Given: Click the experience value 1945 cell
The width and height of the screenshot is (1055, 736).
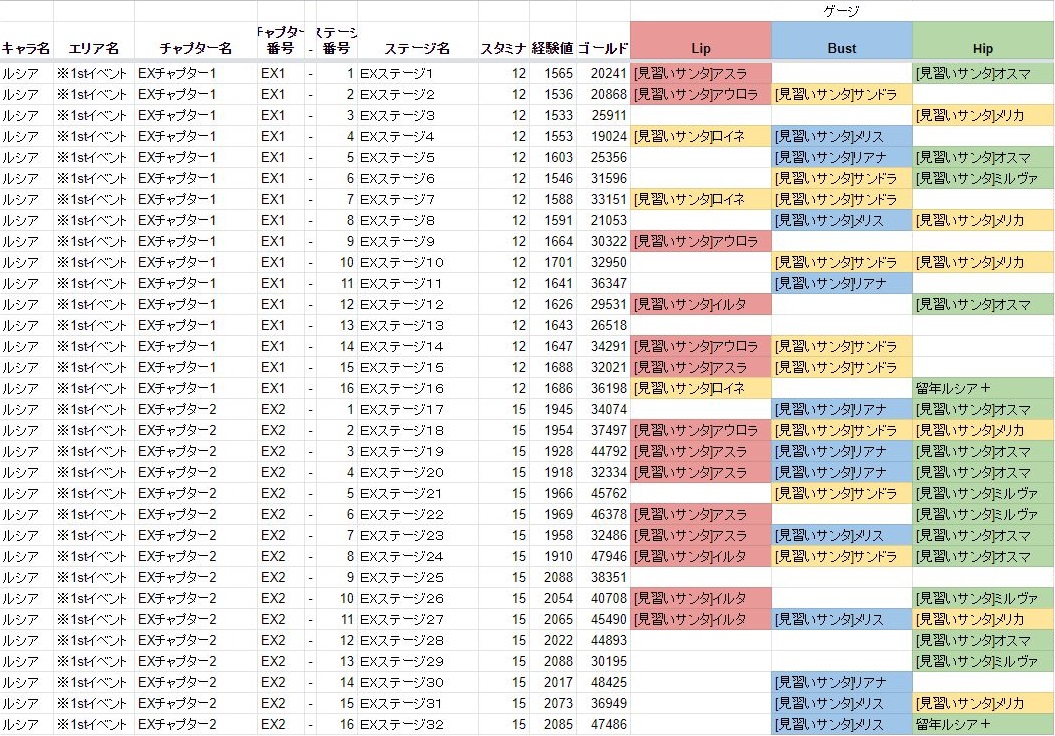Looking at the screenshot, I should [554, 409].
